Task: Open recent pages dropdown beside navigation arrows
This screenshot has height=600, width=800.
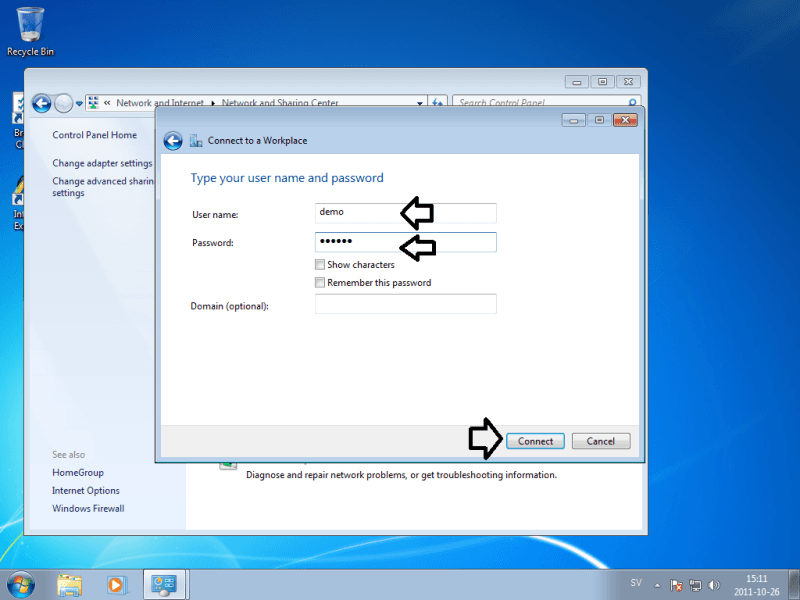Action: pyautogui.click(x=78, y=103)
